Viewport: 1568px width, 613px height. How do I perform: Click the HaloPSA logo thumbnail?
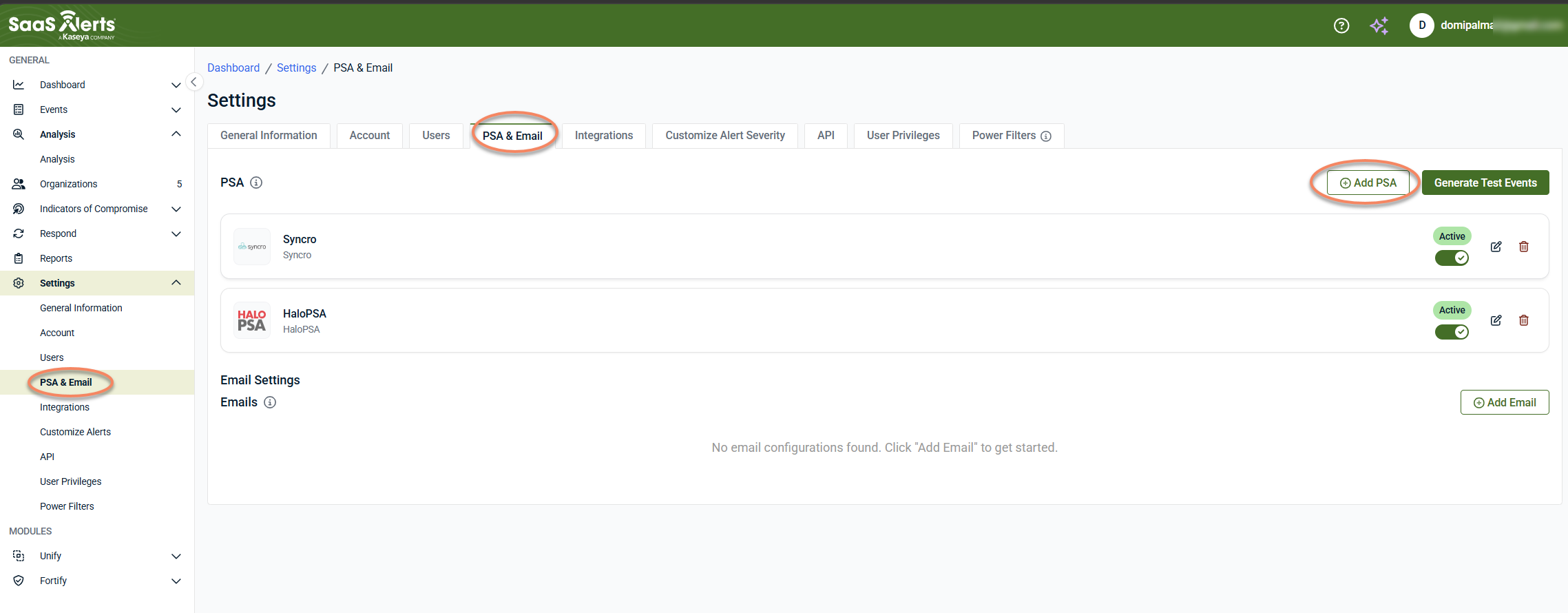(x=252, y=320)
